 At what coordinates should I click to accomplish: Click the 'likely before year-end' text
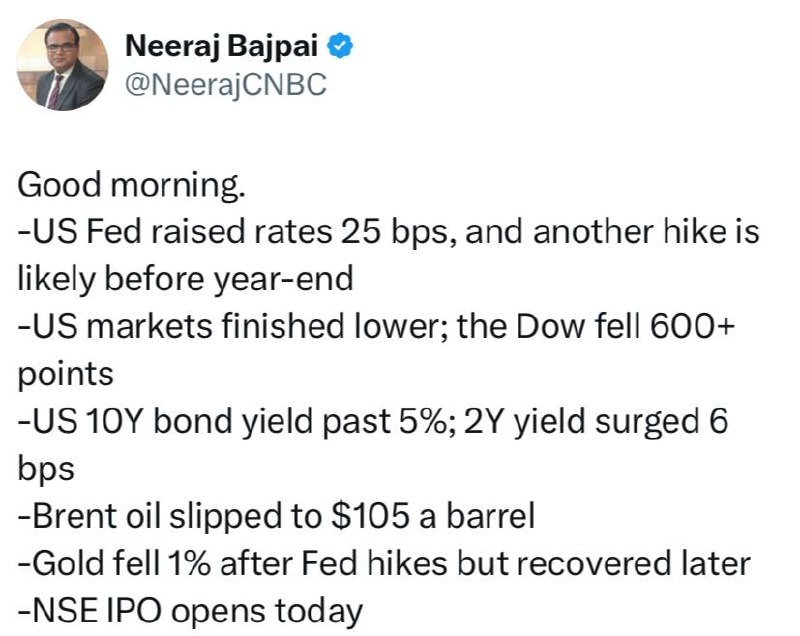coord(185,279)
